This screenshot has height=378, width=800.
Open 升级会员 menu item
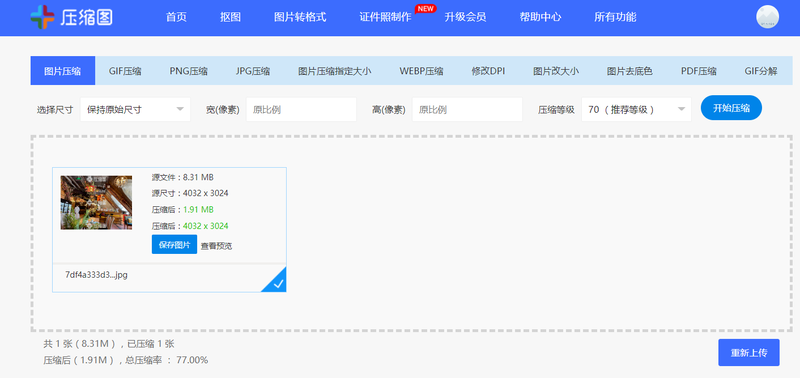465,17
